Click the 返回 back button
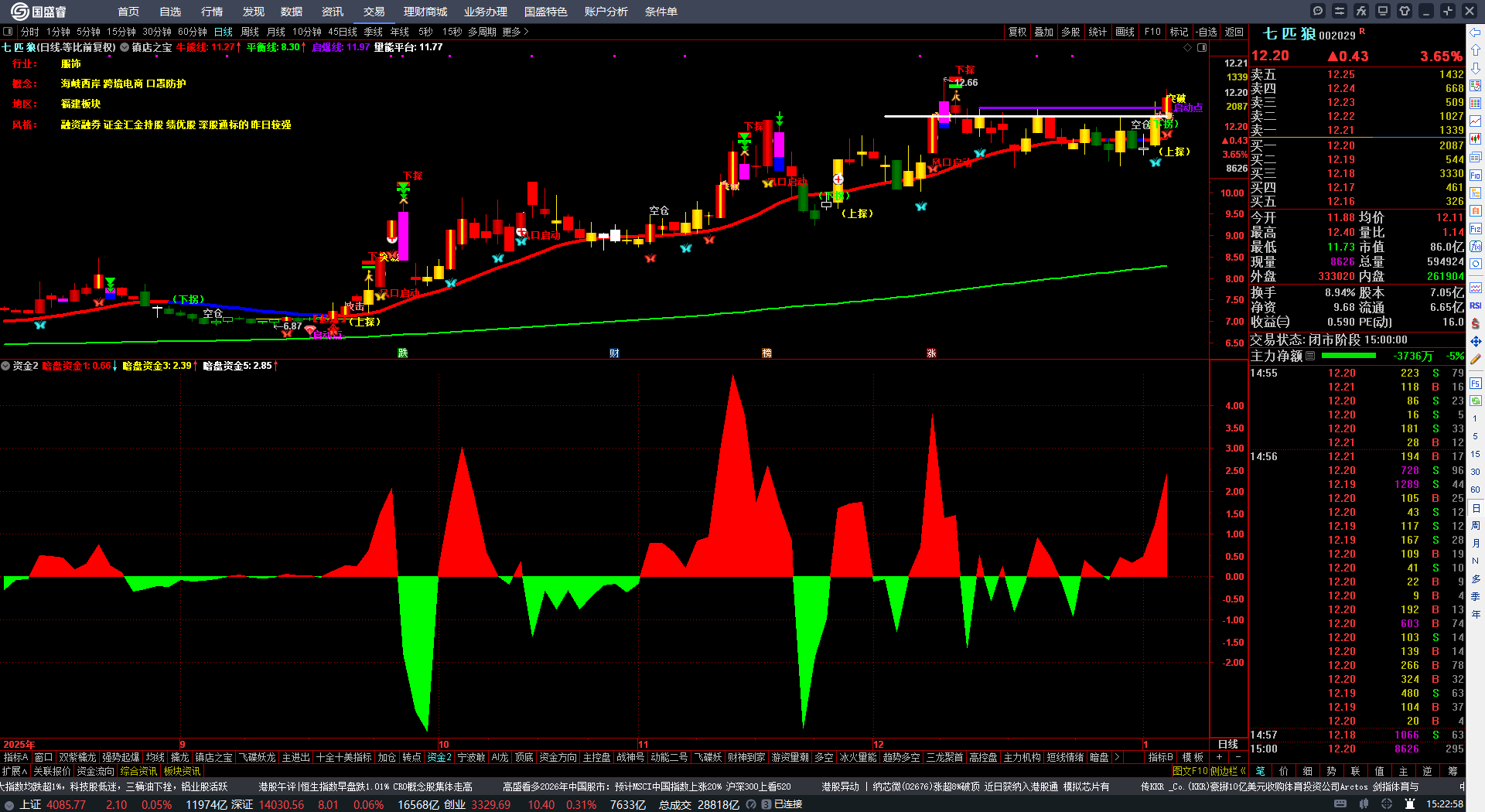Viewport: 1485px width, 812px height. [1234, 32]
